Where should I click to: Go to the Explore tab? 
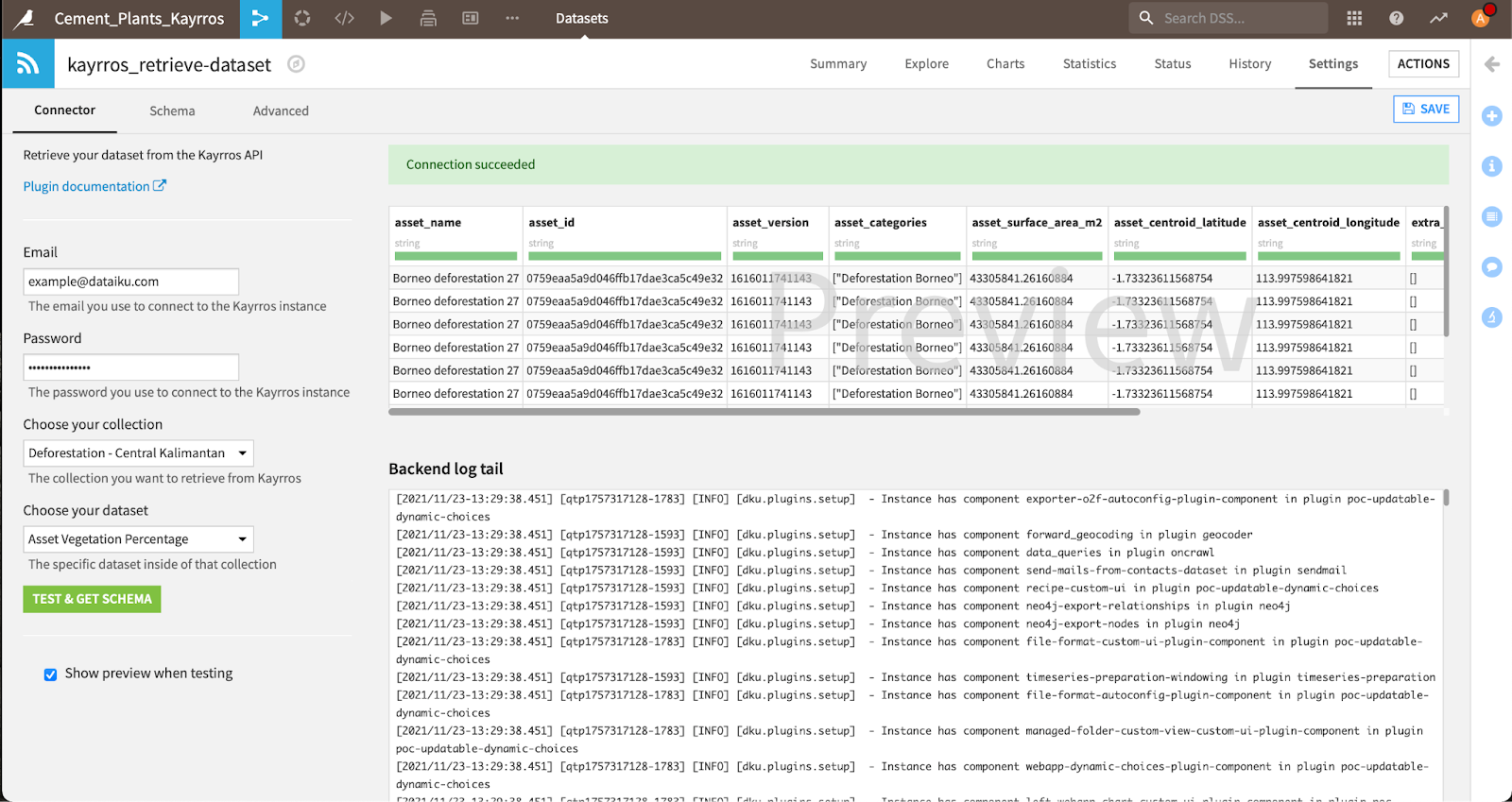click(x=926, y=63)
